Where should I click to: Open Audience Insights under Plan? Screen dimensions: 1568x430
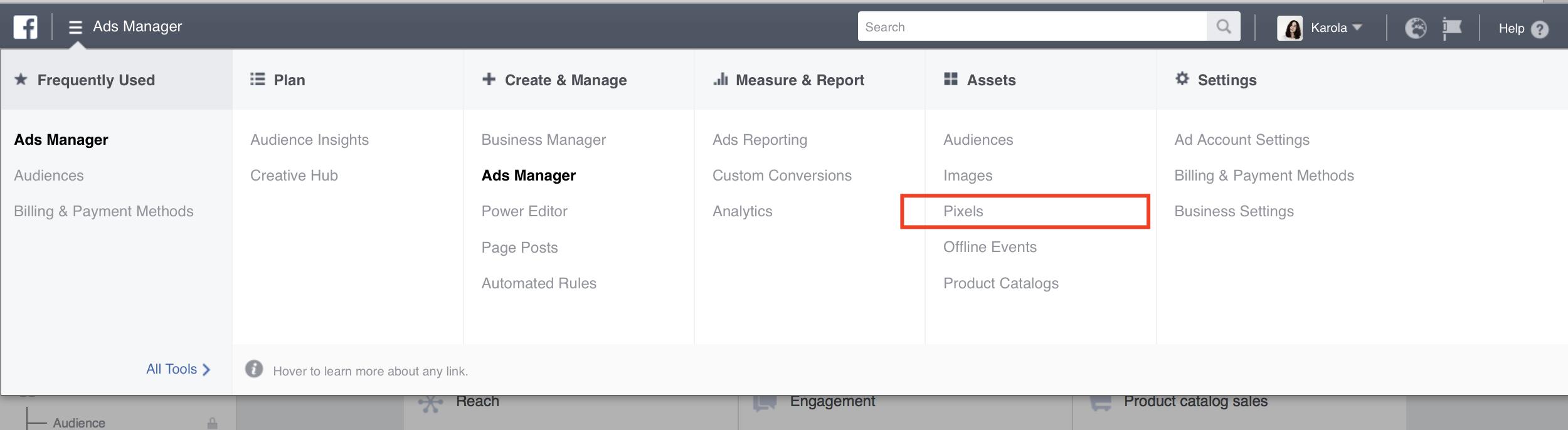click(309, 140)
